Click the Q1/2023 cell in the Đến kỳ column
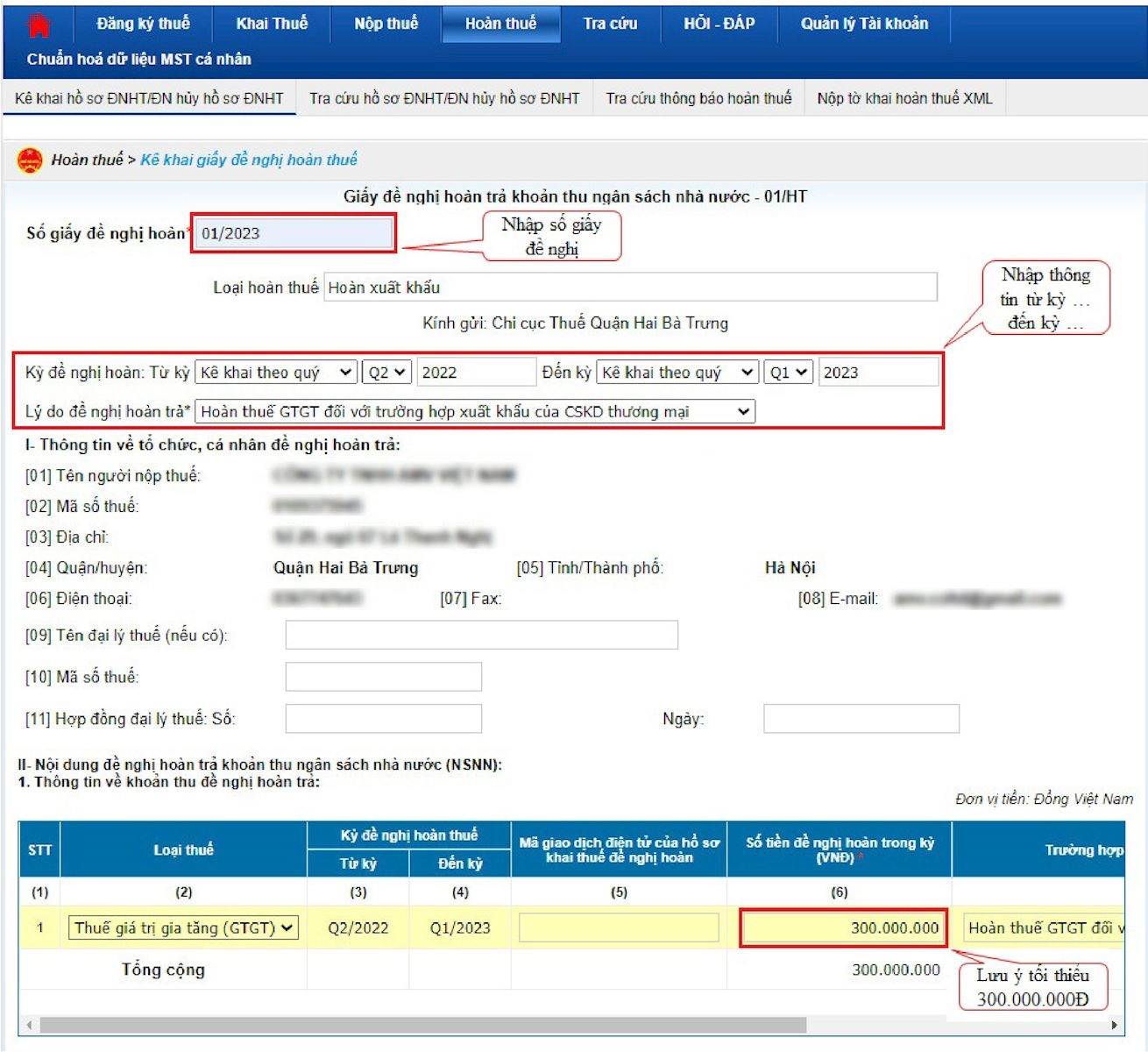This screenshot has height=1052, width=1148. pyautogui.click(x=460, y=928)
